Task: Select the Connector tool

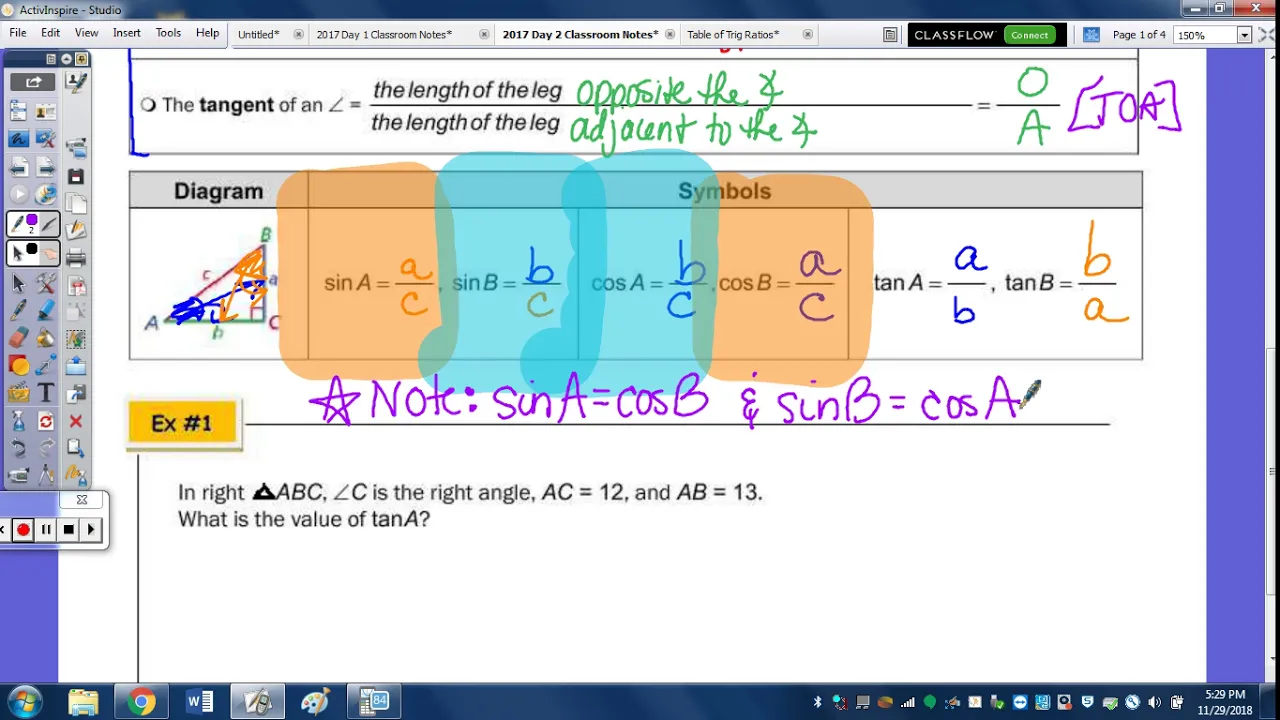Action: [x=46, y=365]
